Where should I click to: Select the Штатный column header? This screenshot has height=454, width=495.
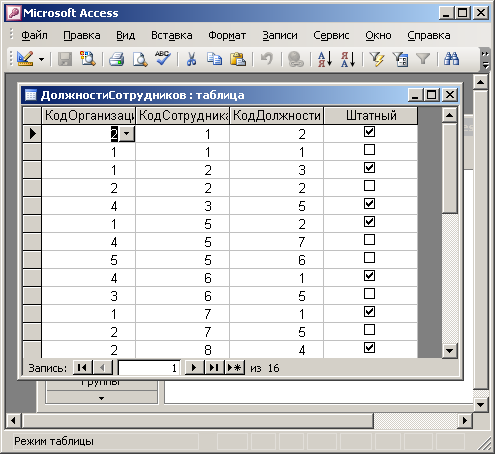(371, 116)
